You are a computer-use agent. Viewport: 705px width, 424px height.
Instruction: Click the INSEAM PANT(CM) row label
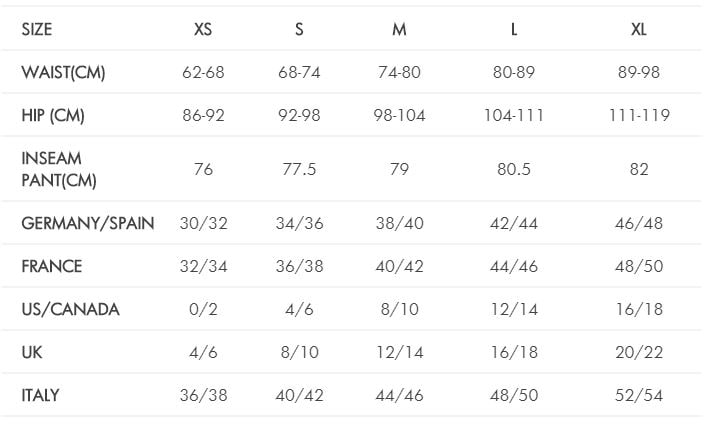59,169
